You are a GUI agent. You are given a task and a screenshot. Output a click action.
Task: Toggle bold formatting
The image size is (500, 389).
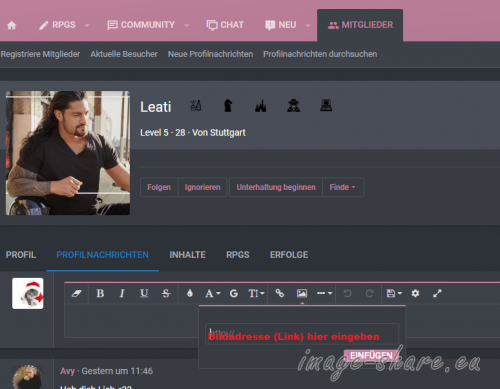100,293
